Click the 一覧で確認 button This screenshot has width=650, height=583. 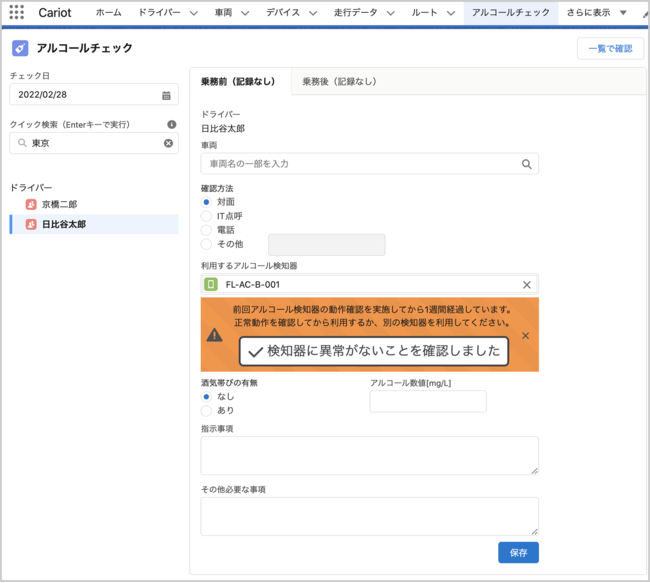(610, 48)
